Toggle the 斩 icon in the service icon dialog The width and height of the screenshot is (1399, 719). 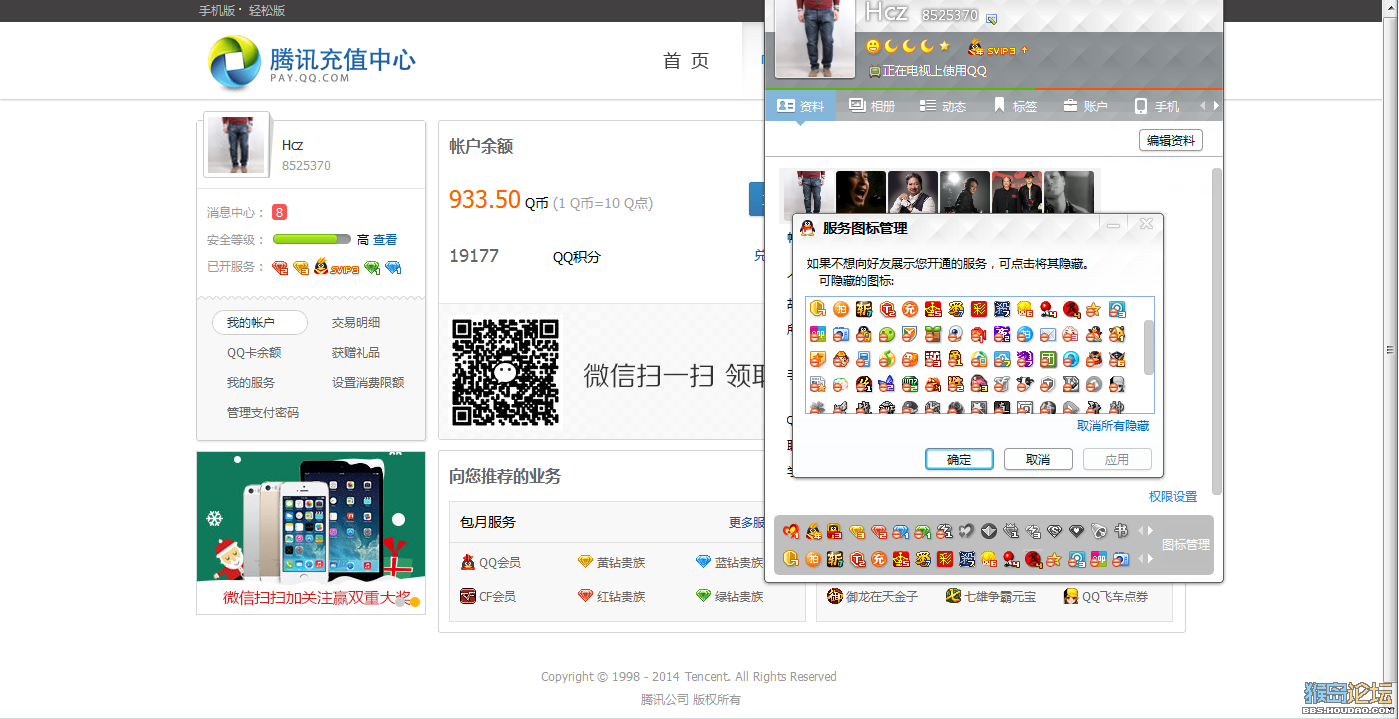click(863, 309)
